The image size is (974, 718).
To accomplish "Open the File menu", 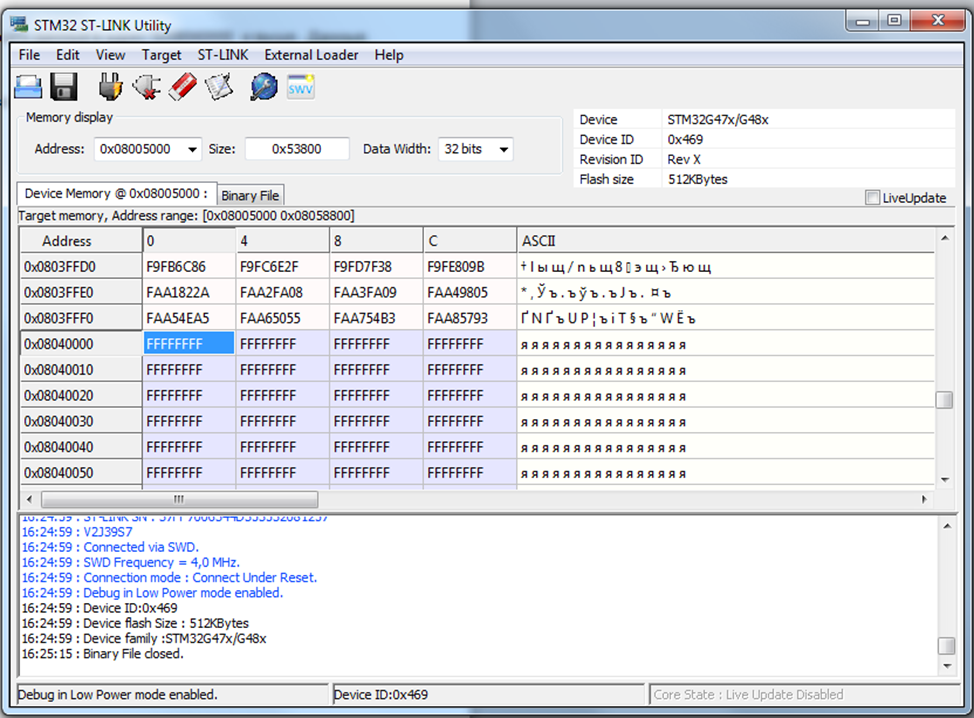I will pos(29,55).
